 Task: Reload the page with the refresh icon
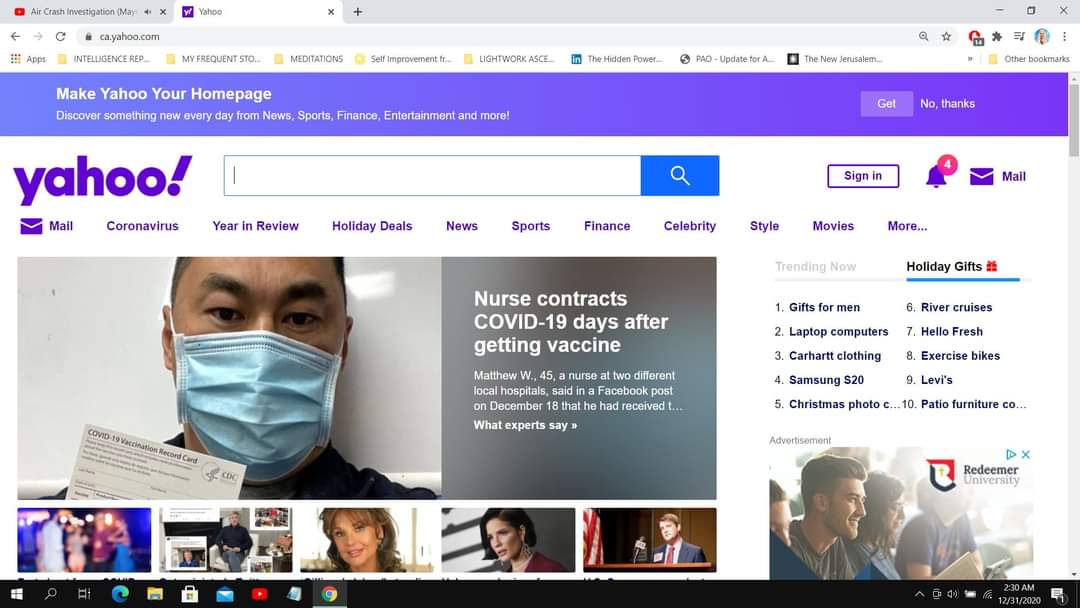pyautogui.click(x=61, y=36)
